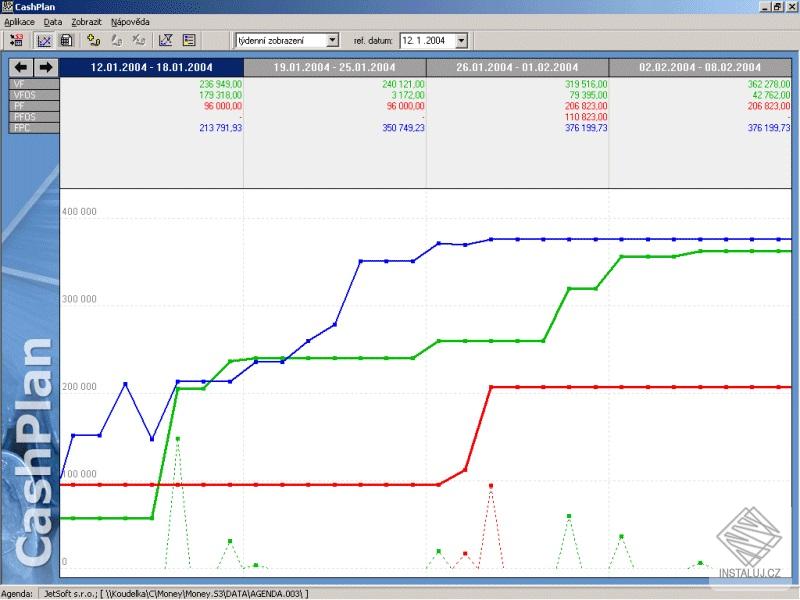The width and height of the screenshot is (800, 600).
Task: Expand the ref. datum date picker arrow
Action: point(461,40)
